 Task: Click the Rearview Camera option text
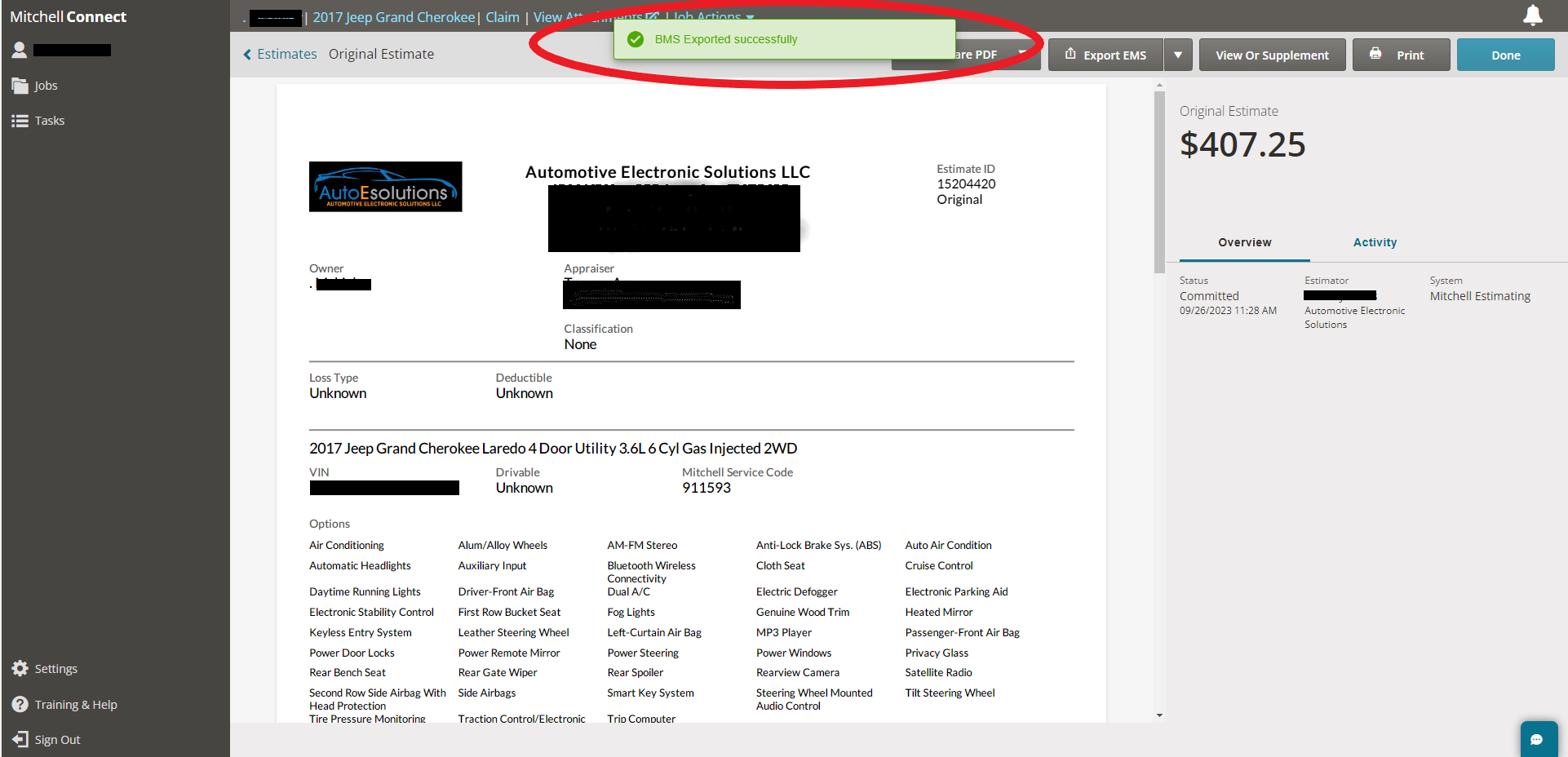point(797,672)
